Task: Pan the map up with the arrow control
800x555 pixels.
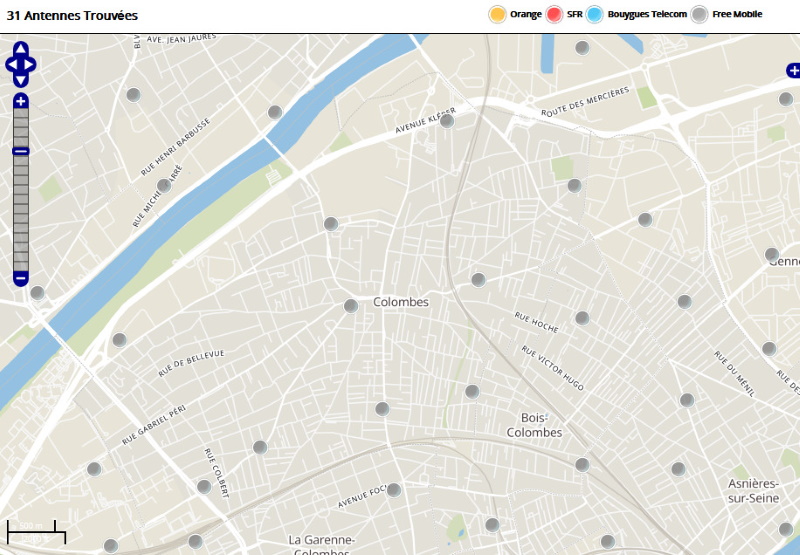Action: click(21, 48)
